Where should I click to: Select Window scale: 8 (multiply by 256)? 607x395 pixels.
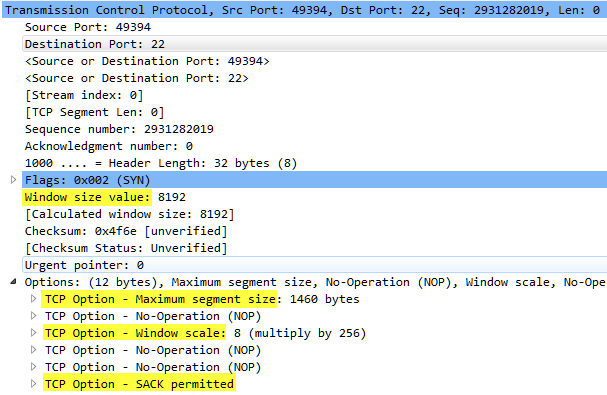[x=205, y=333]
